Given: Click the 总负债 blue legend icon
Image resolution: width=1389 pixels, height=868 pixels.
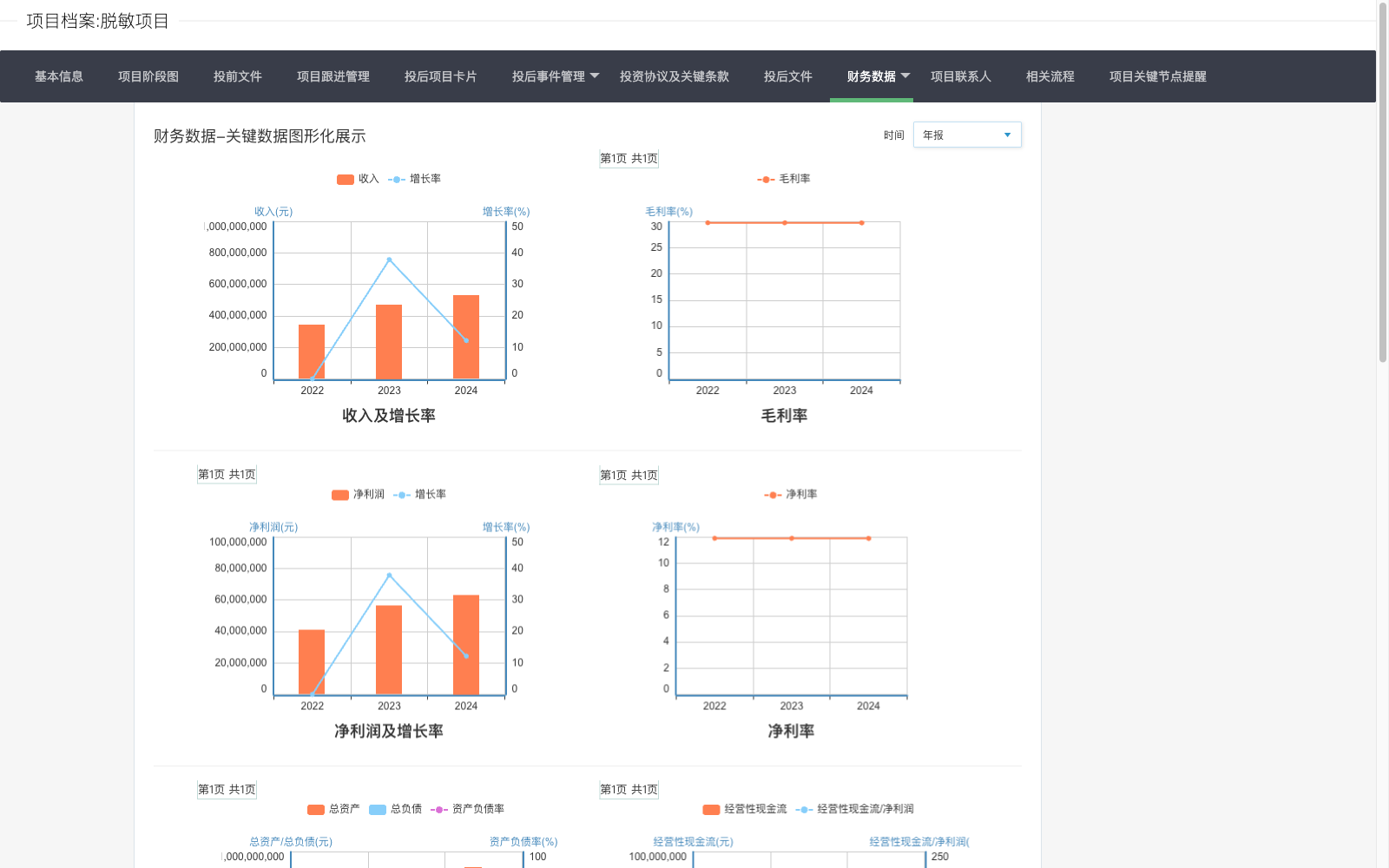Looking at the screenshot, I should (x=378, y=810).
